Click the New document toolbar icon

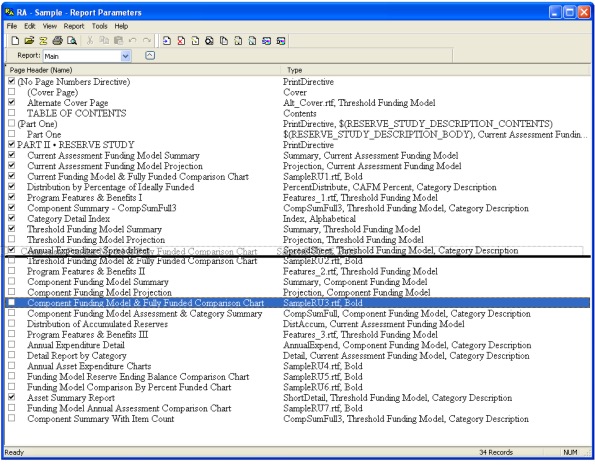[x=15, y=41]
